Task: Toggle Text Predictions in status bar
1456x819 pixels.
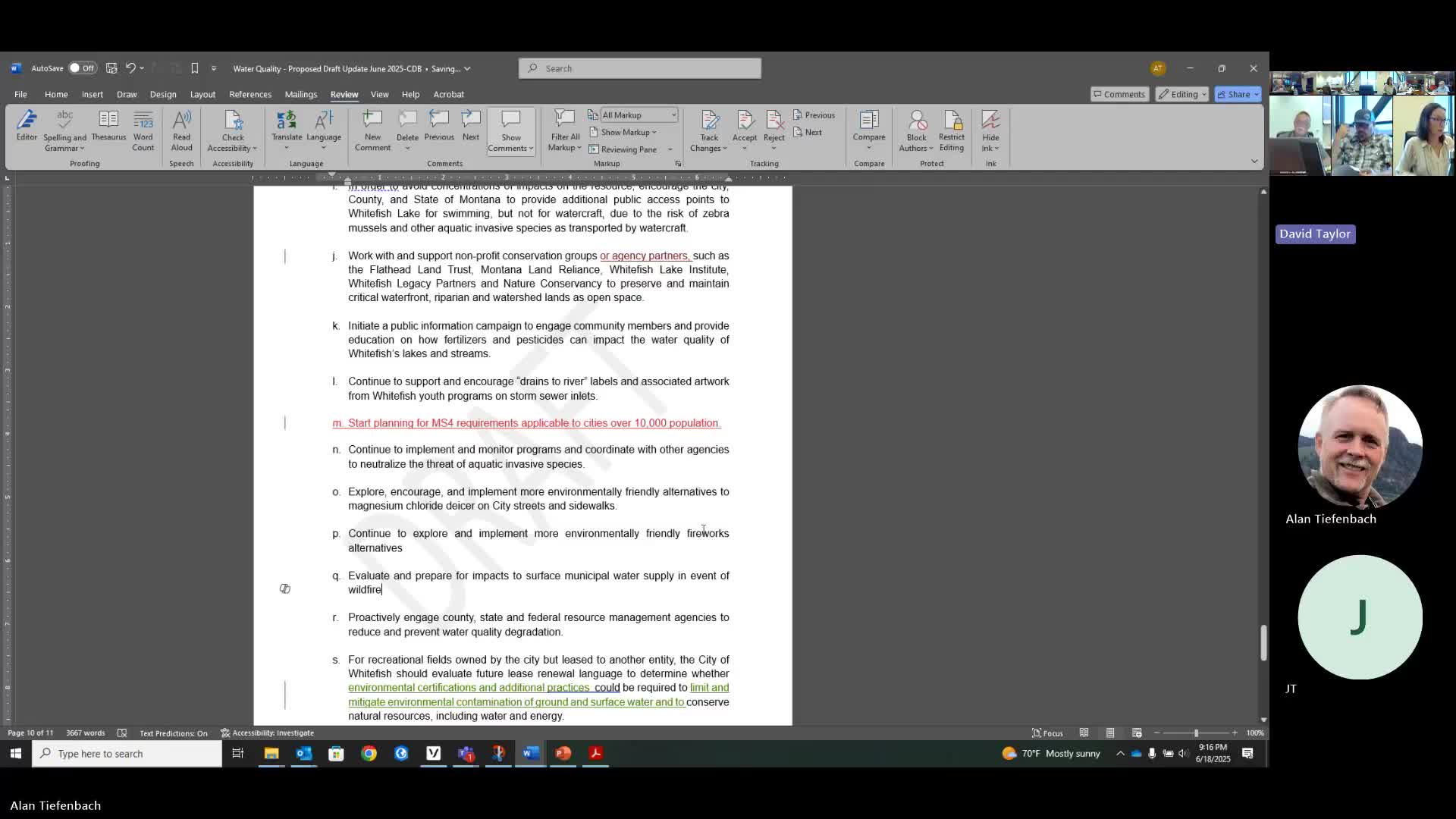Action: tap(173, 733)
